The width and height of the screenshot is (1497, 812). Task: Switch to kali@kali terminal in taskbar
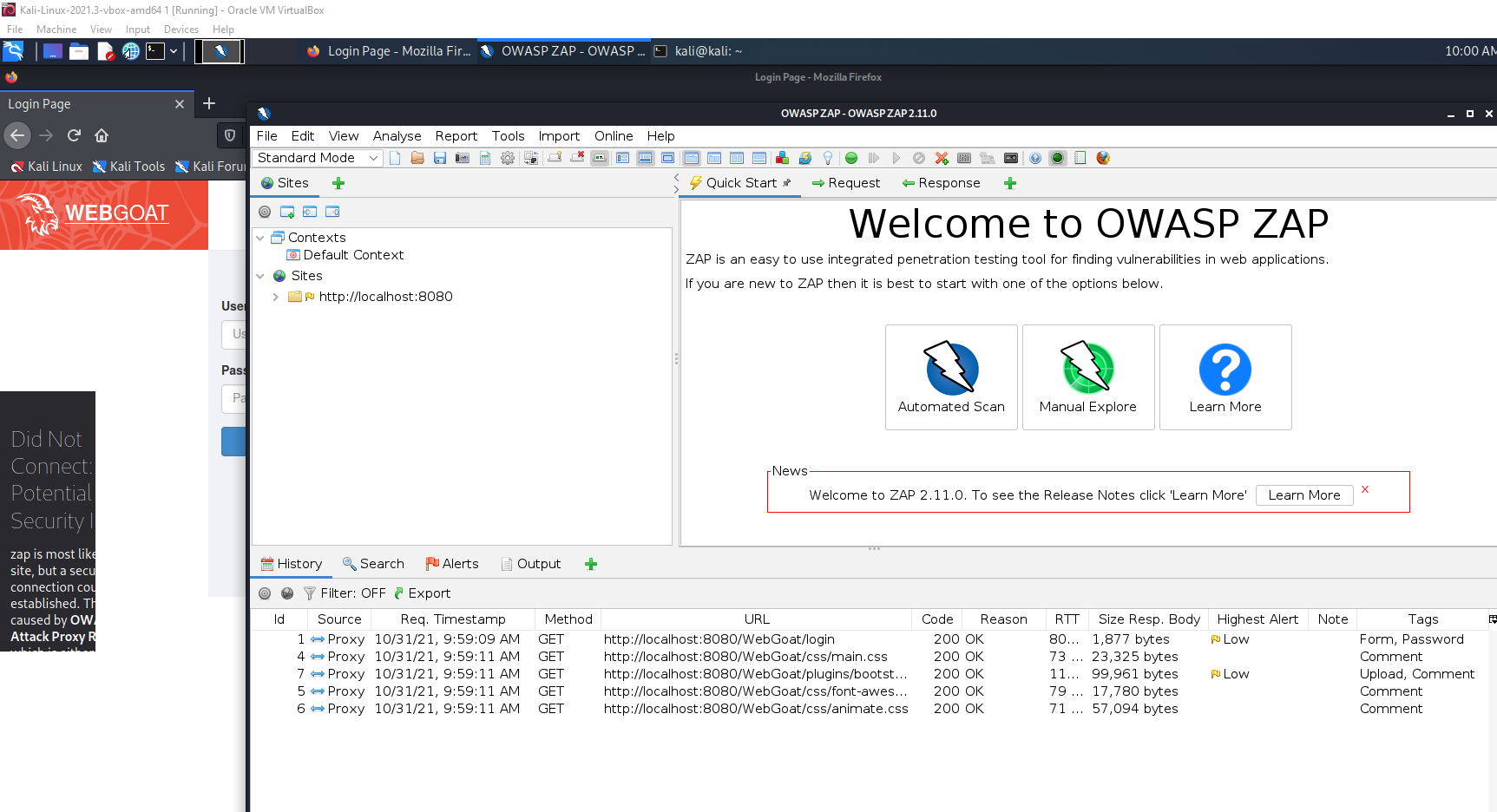click(699, 51)
